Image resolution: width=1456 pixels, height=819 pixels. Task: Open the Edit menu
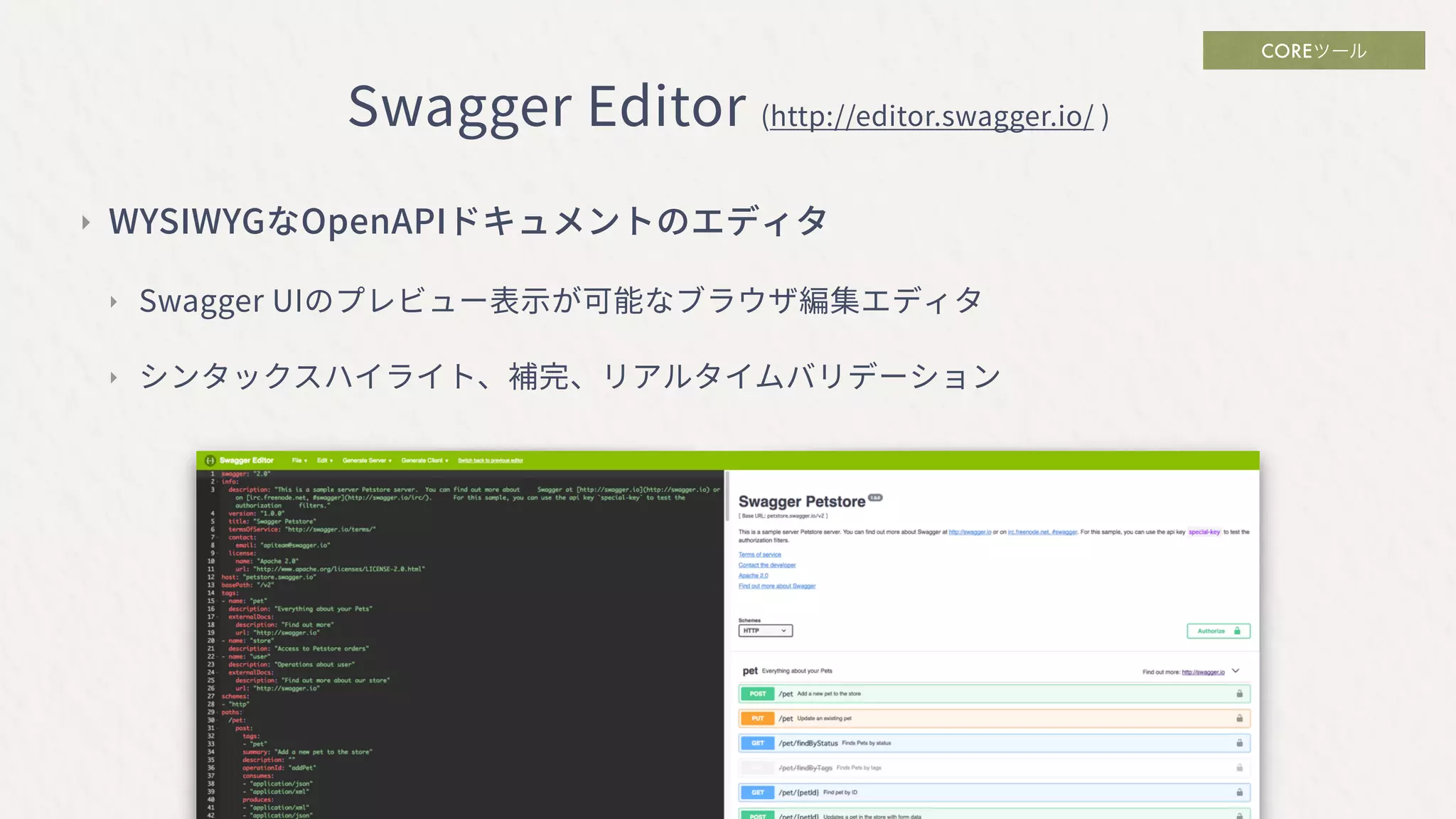click(x=325, y=461)
